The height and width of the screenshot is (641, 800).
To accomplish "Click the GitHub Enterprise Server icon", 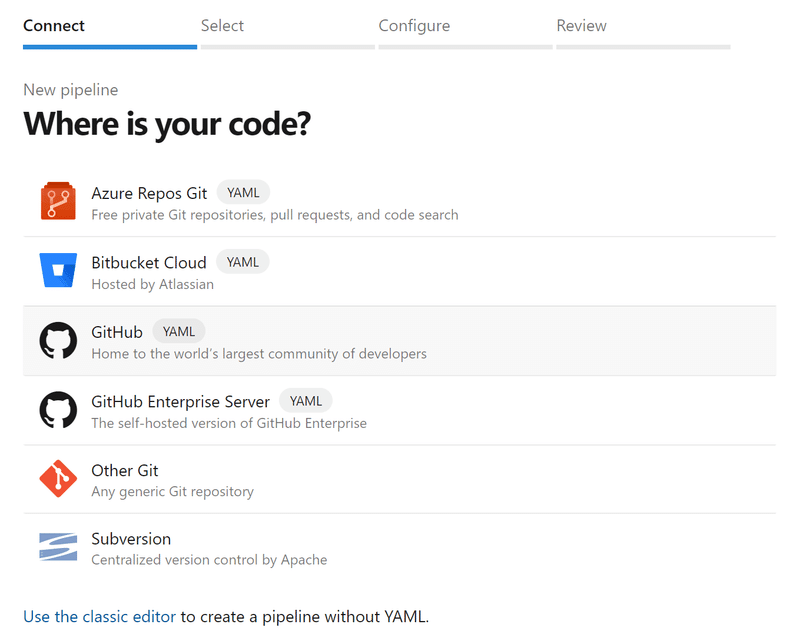I will tap(58, 410).
